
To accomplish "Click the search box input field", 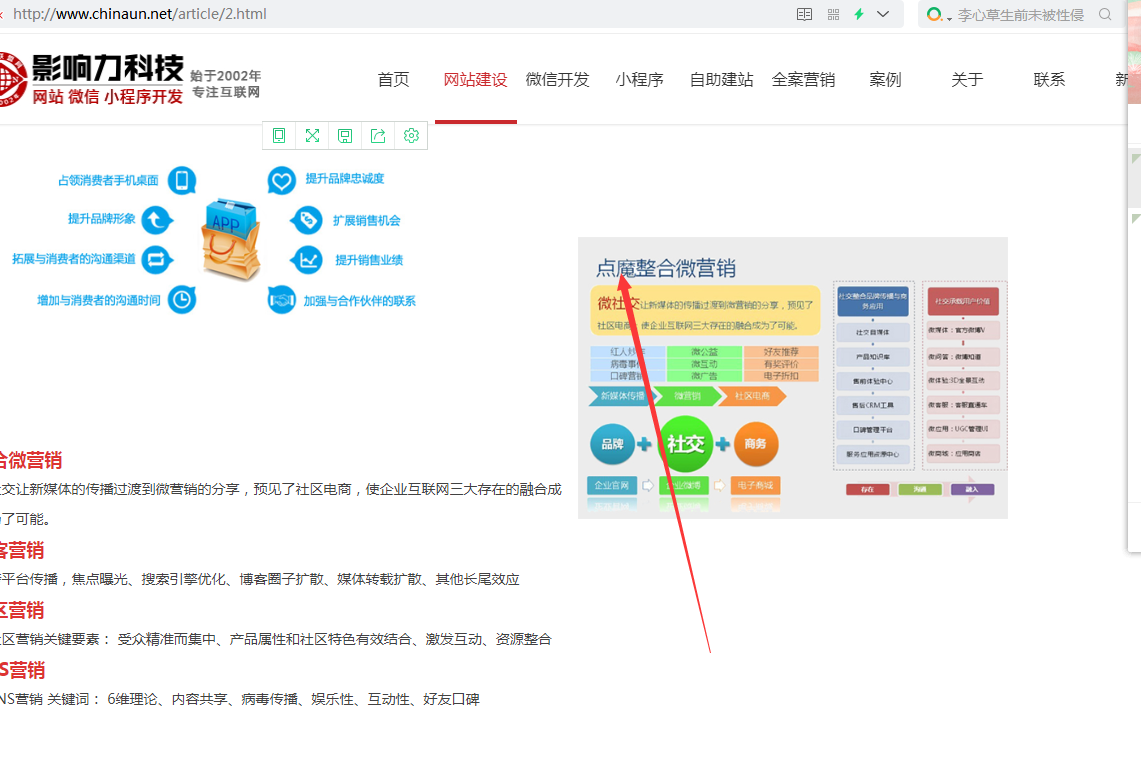I will 1020,14.
